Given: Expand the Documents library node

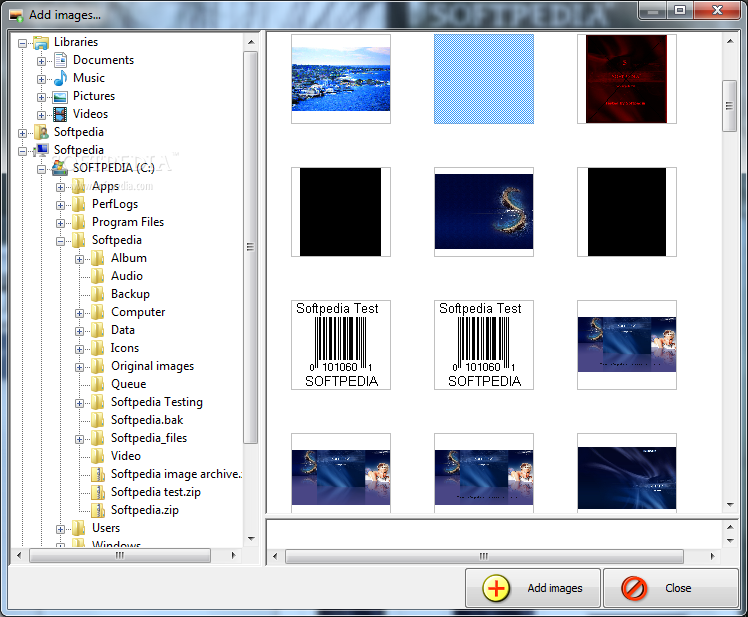Looking at the screenshot, I should [41, 61].
